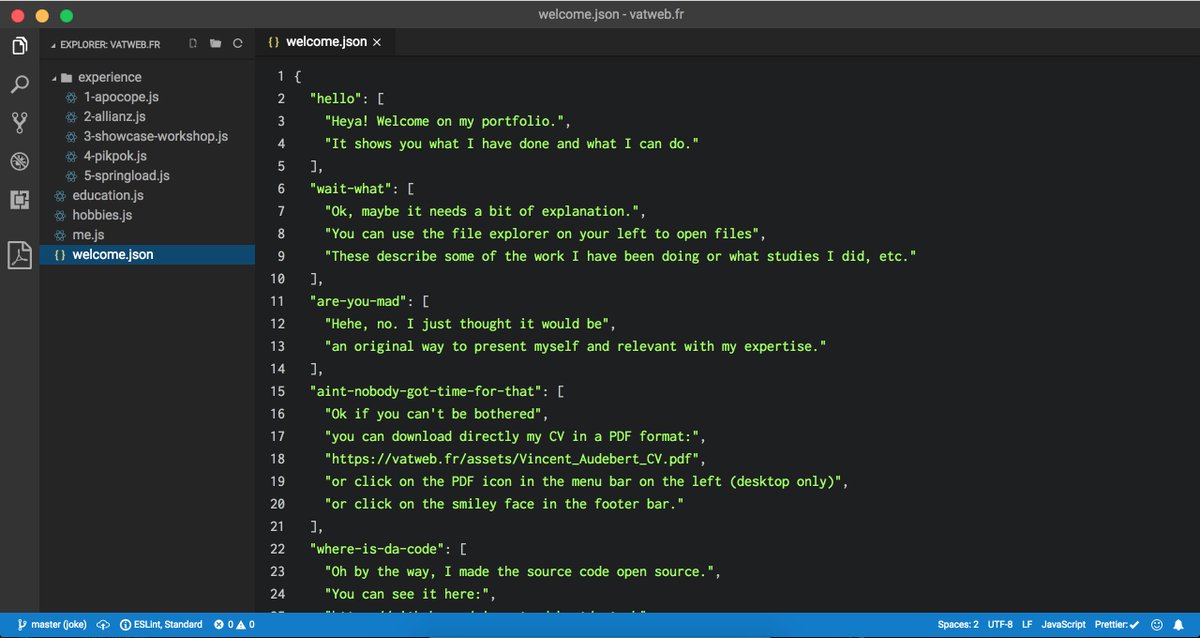The width and height of the screenshot is (1200, 638).
Task: Click UTF-8 encoding in status bar
Action: (1000, 625)
